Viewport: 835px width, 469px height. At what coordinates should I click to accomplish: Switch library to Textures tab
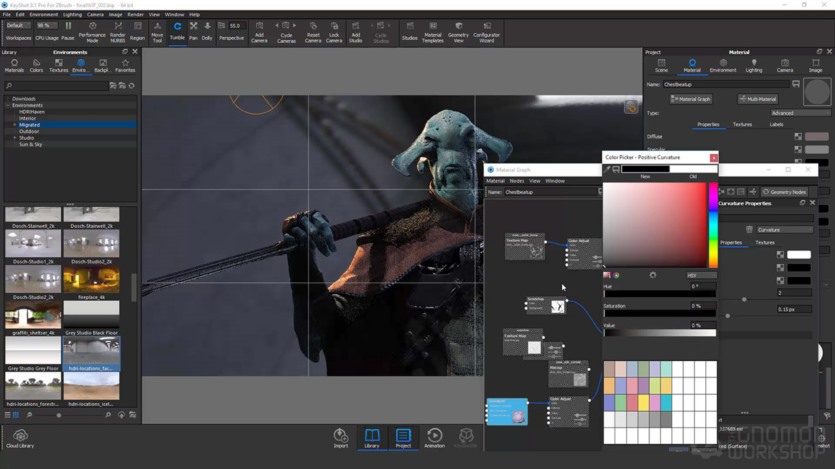[59, 65]
